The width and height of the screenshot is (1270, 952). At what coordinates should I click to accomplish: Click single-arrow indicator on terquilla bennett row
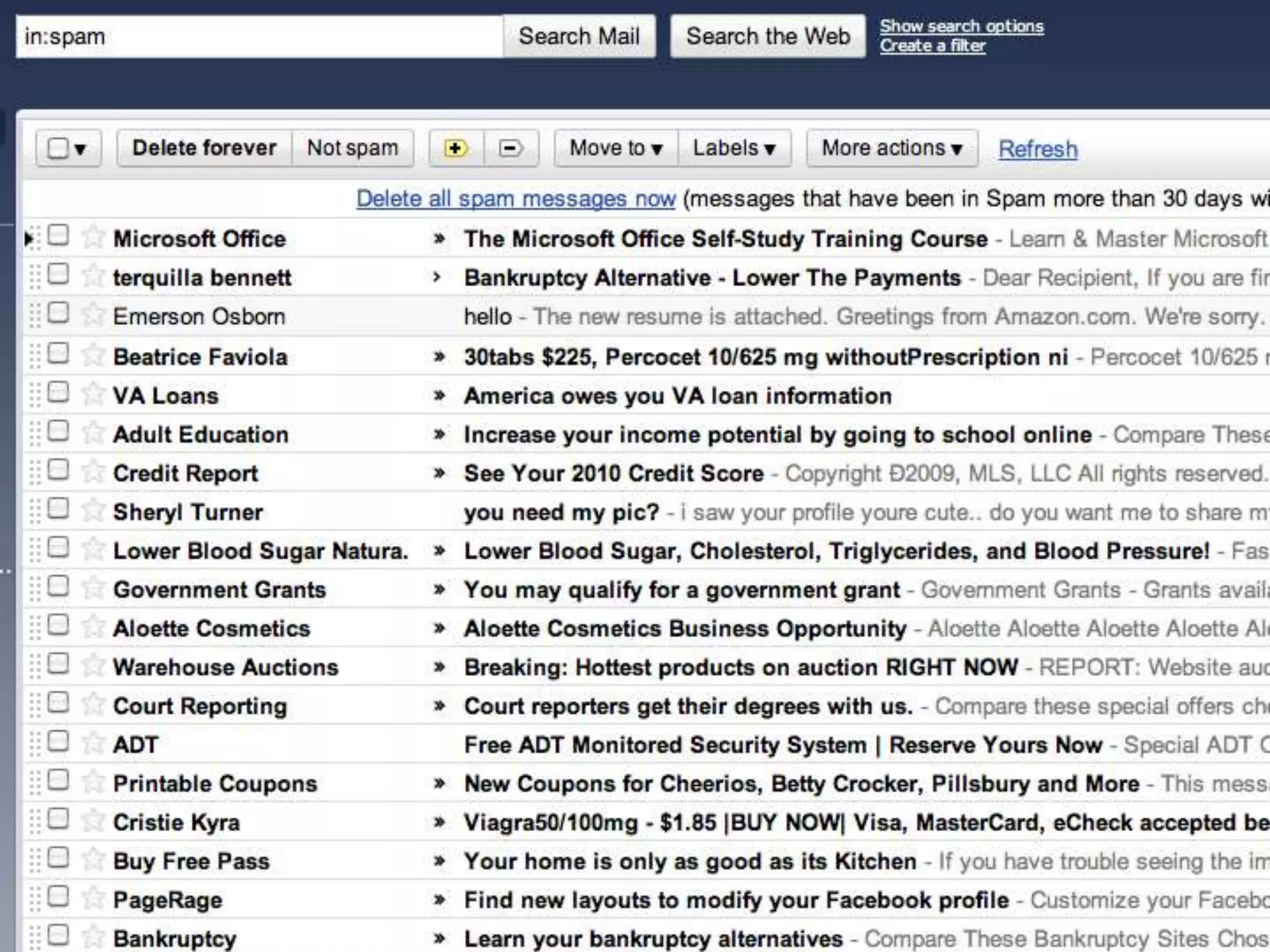coord(437,278)
